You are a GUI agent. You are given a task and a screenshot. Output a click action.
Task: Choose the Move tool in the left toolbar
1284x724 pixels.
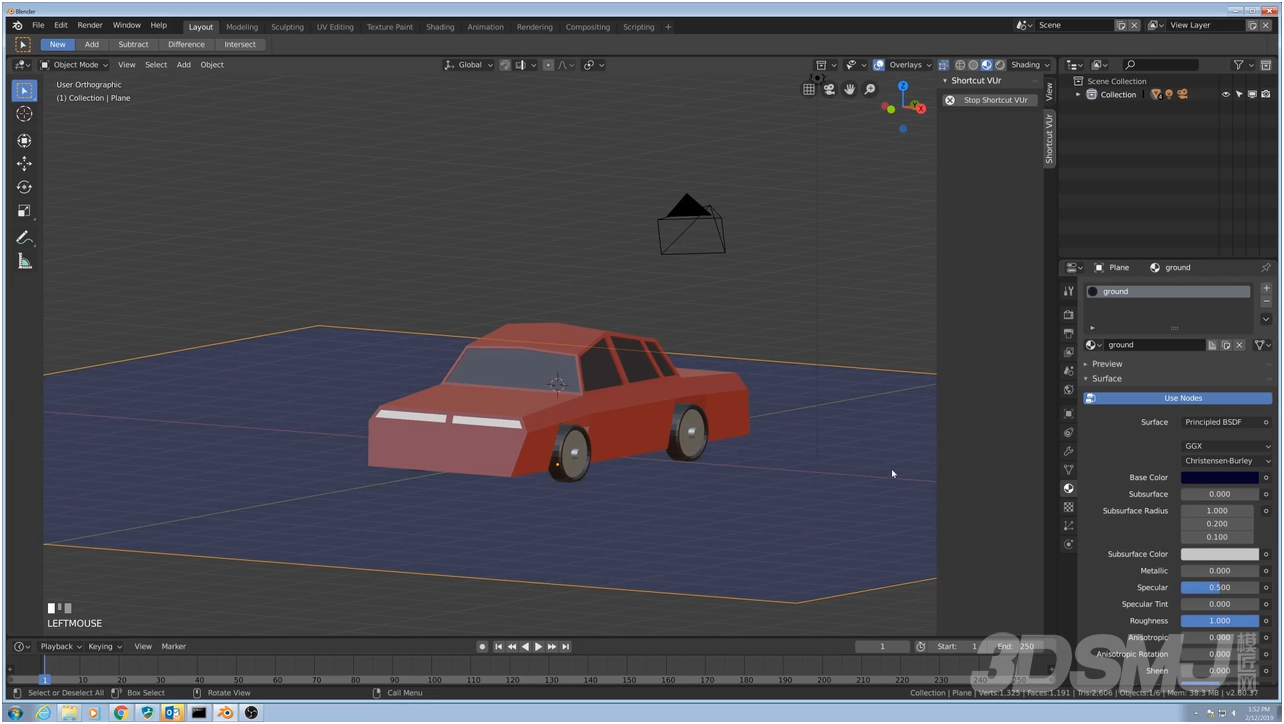click(24, 163)
